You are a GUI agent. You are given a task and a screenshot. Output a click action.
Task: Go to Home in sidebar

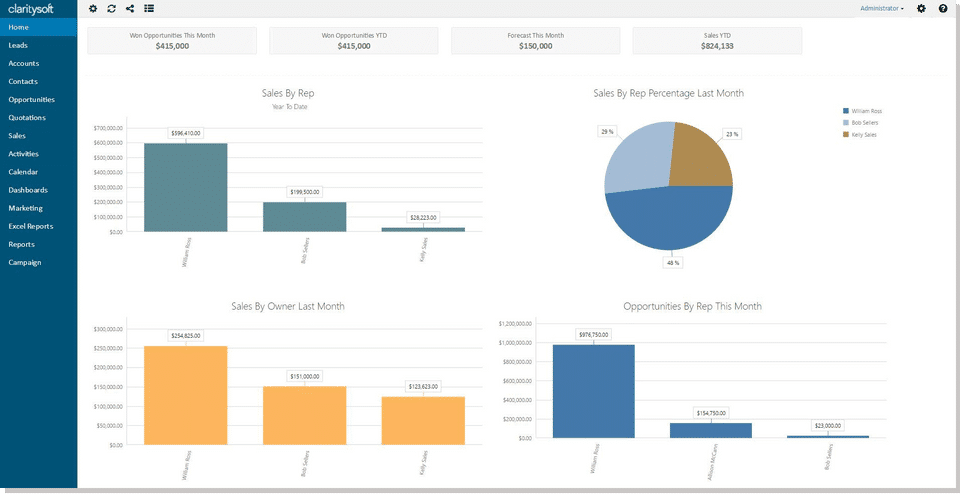(39, 27)
